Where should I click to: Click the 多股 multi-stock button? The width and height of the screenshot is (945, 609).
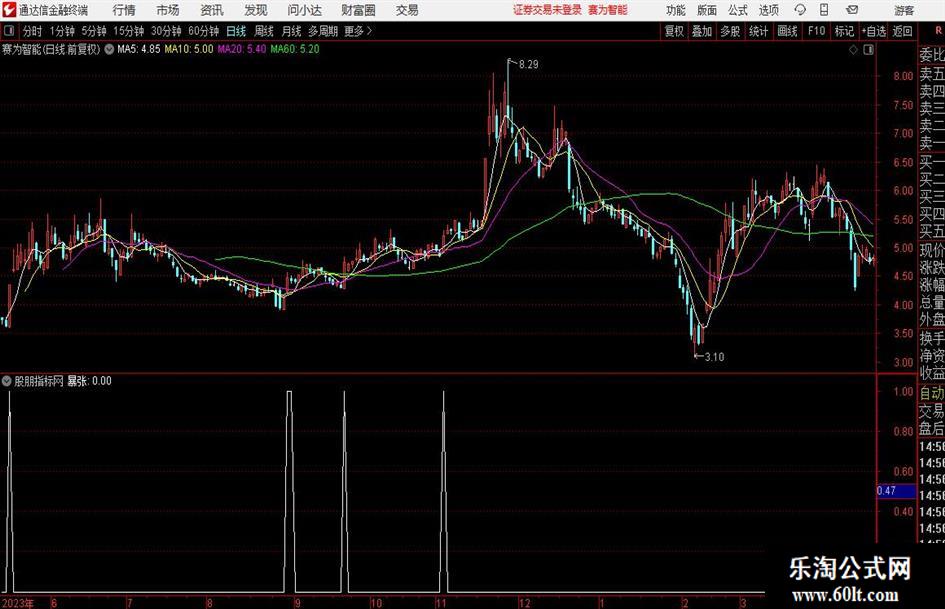(x=730, y=31)
